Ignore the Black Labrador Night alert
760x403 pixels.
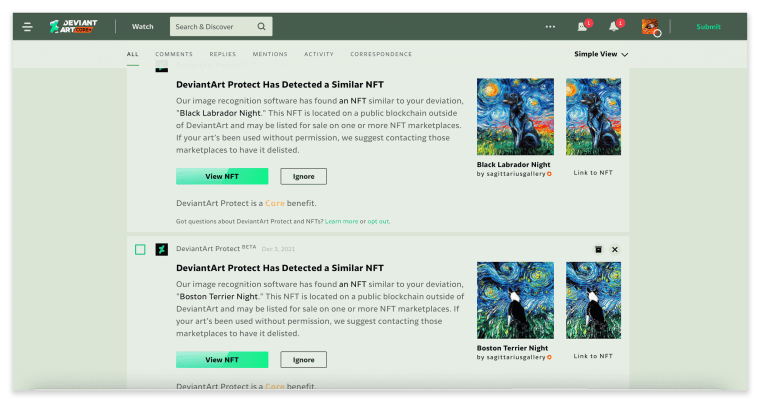tap(303, 176)
